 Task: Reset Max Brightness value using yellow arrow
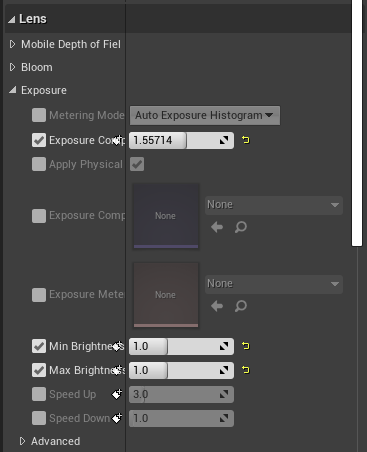pyautogui.click(x=246, y=370)
